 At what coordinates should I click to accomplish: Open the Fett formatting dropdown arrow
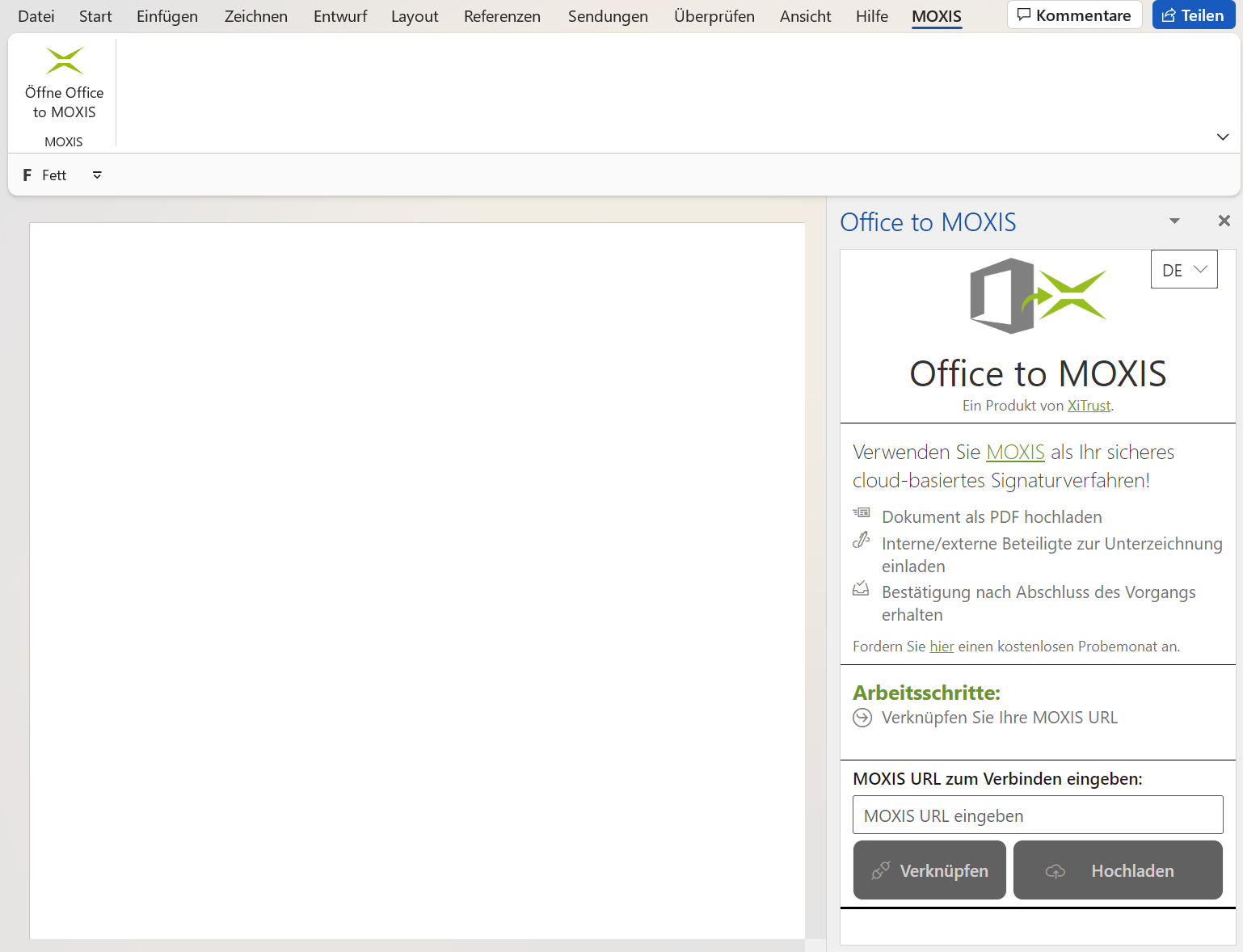pos(96,175)
